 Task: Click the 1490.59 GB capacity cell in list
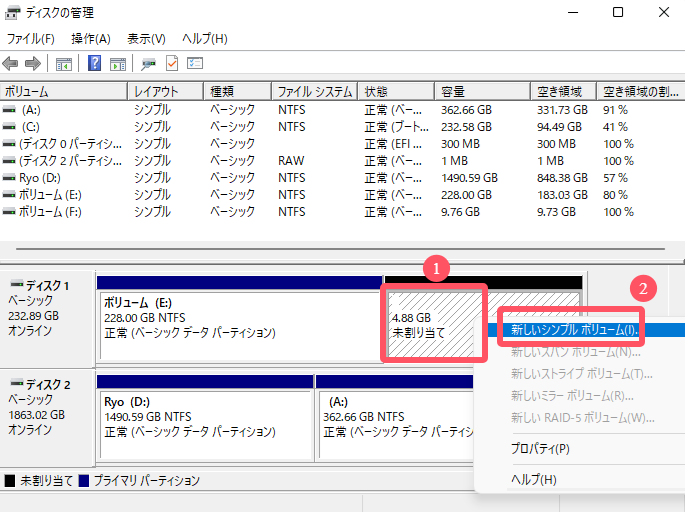tap(469, 178)
